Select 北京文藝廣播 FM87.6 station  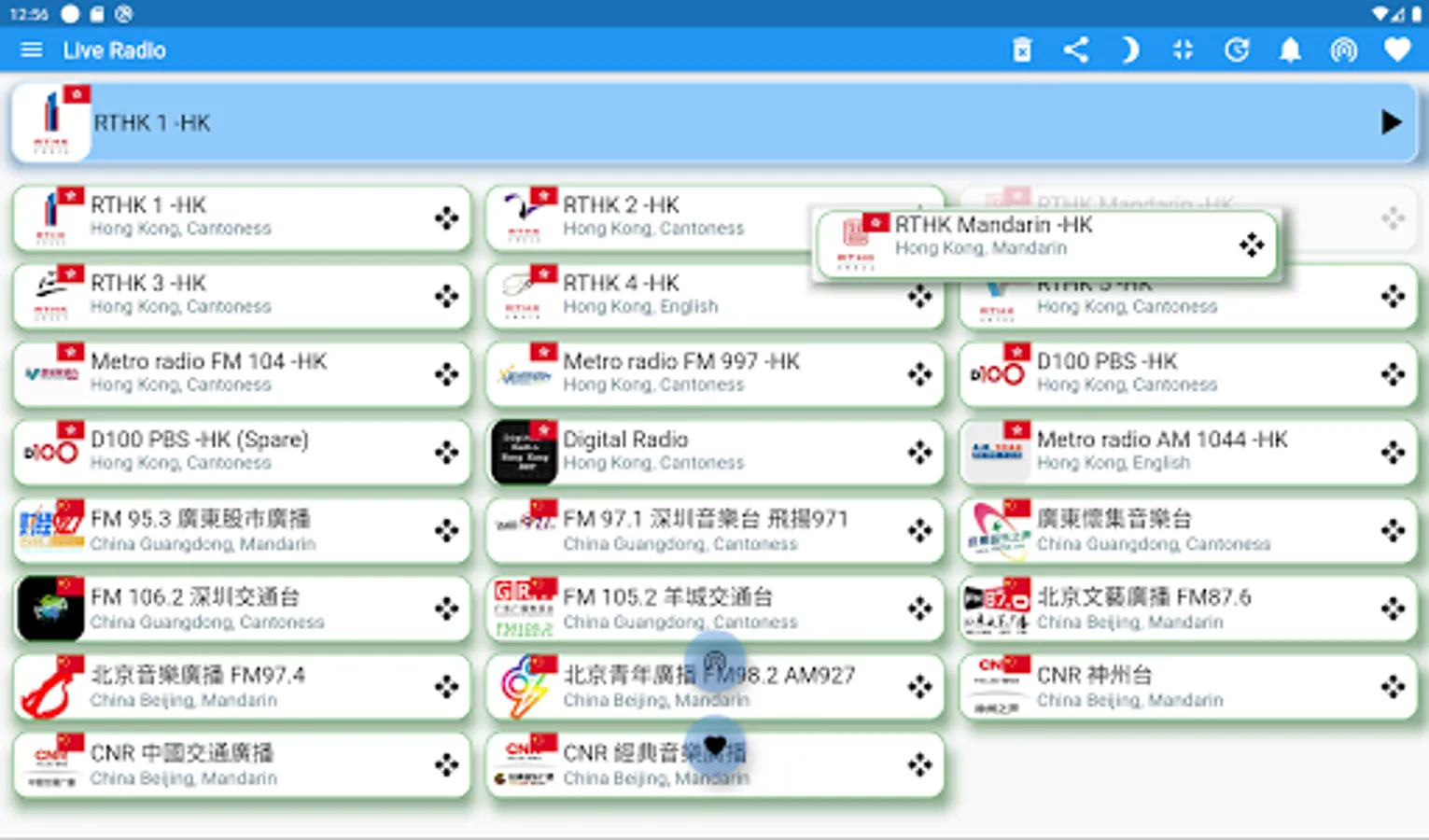1188,609
